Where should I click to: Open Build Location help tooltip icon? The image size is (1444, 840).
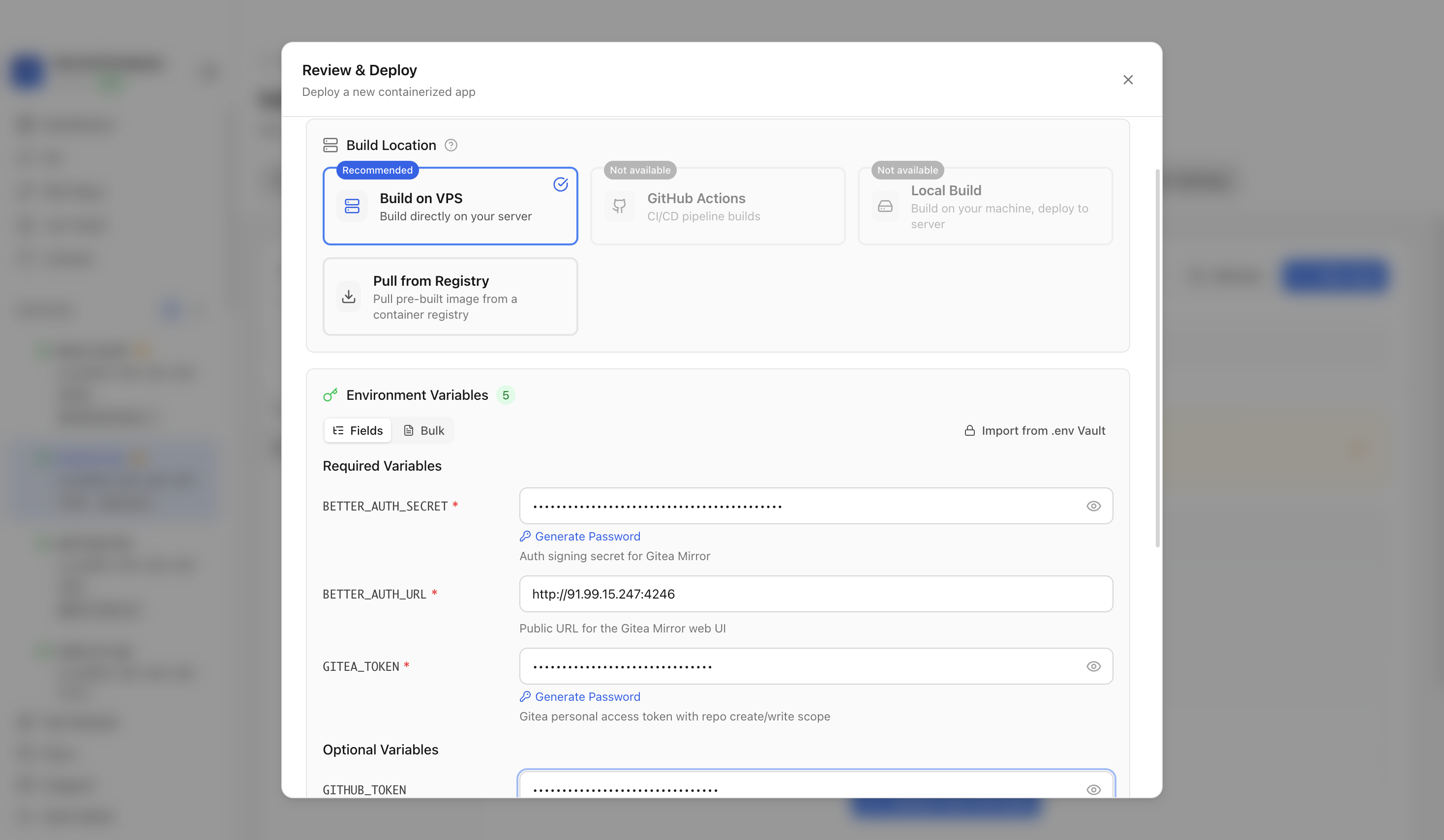point(451,146)
